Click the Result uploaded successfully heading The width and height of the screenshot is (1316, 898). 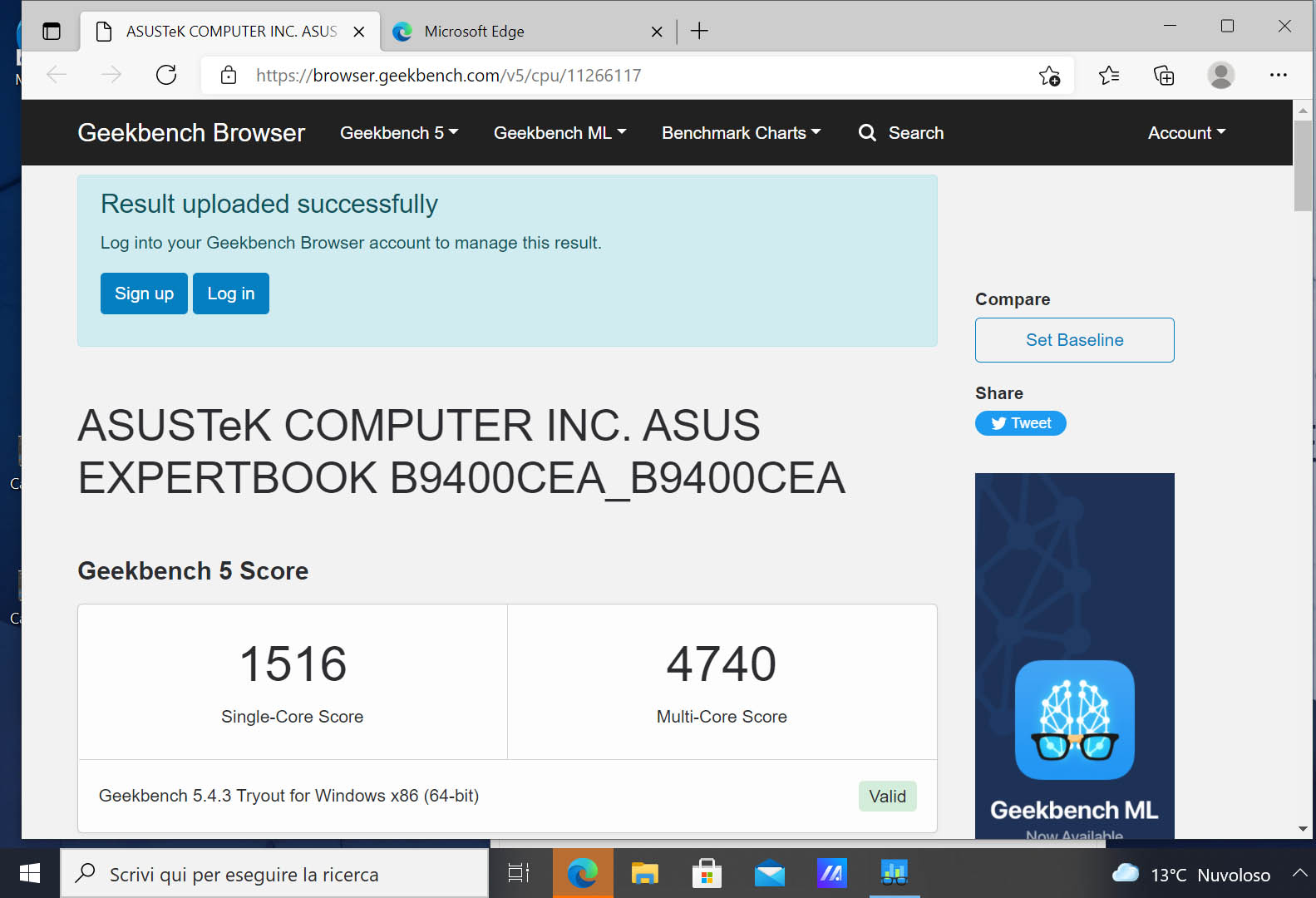pos(269,205)
